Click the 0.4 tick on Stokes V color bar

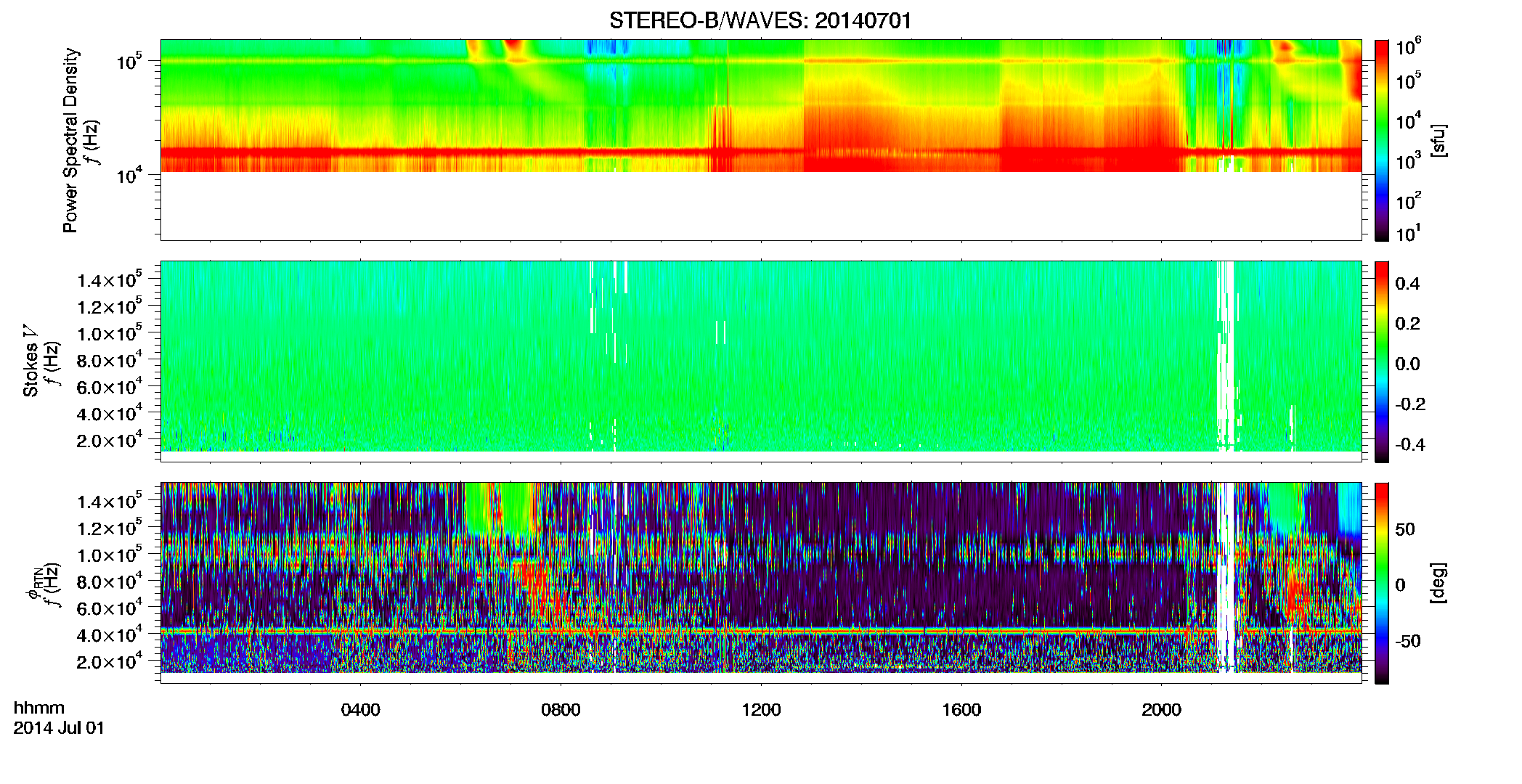tap(1407, 283)
